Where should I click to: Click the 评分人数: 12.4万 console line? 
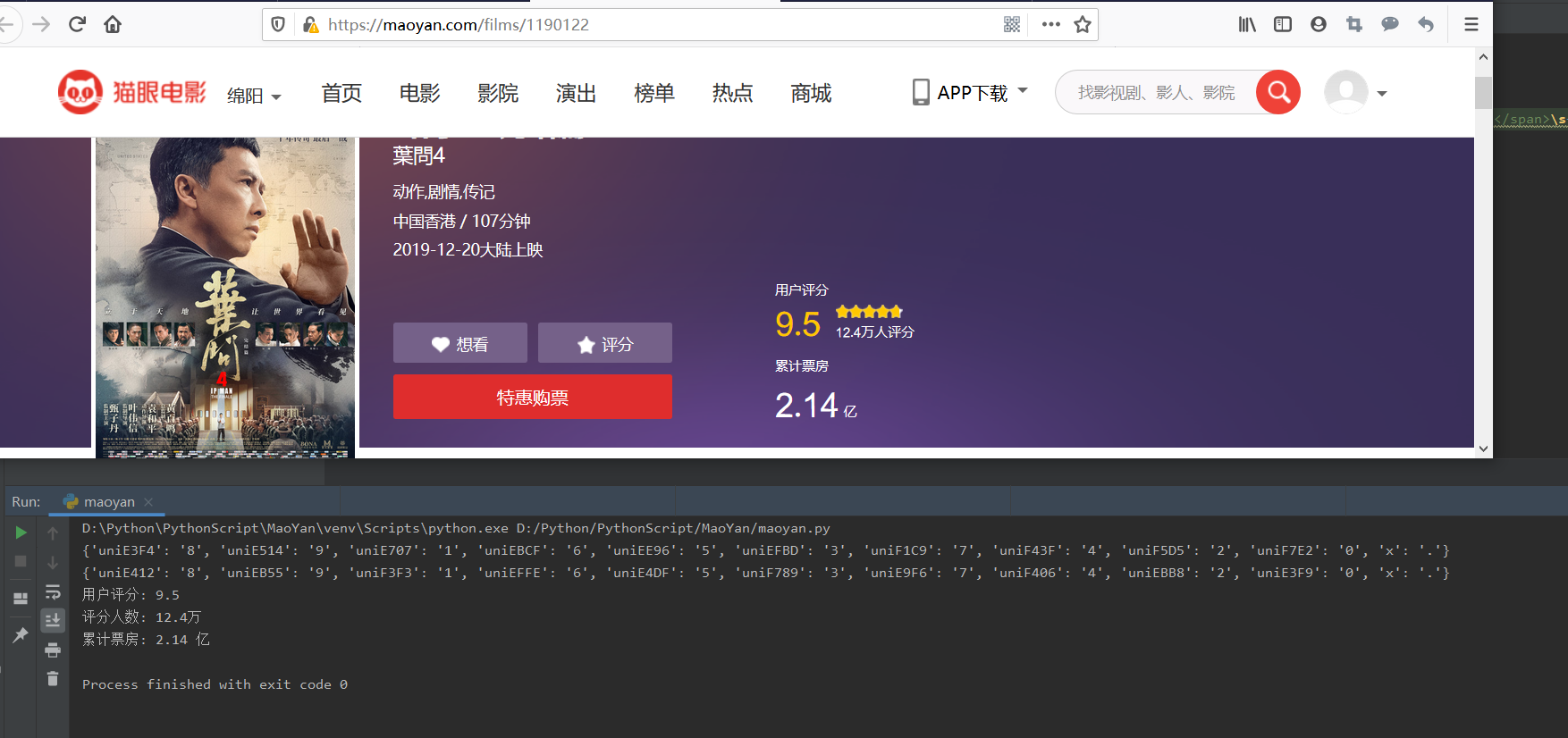(141, 617)
